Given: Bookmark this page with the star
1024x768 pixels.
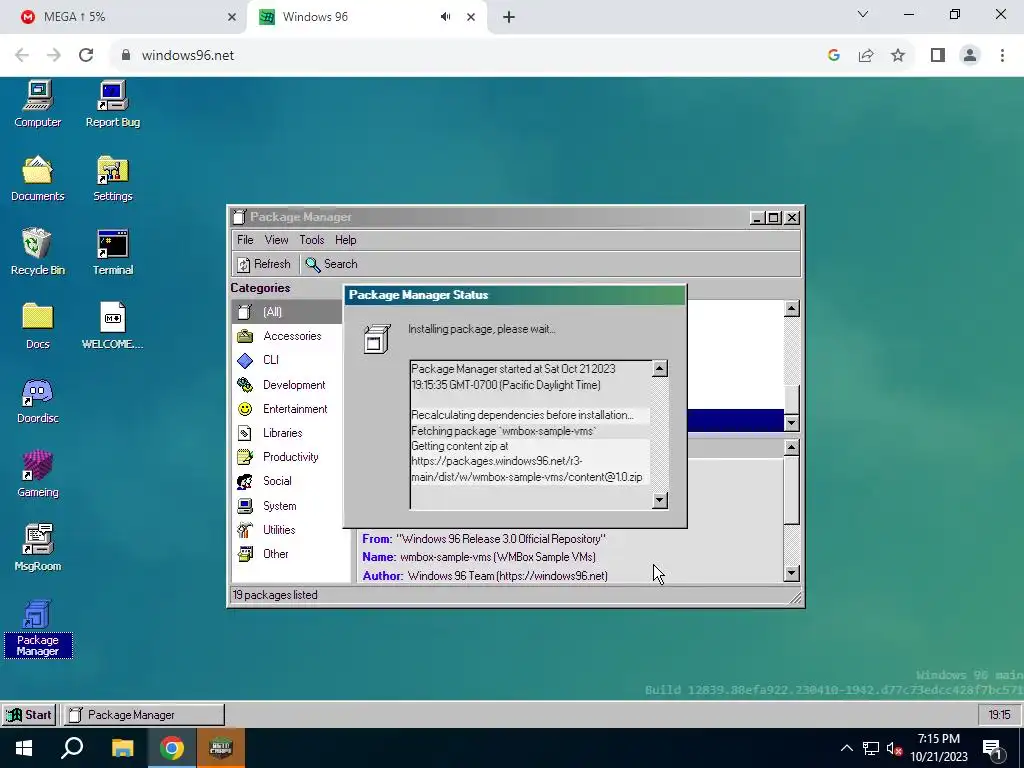Looking at the screenshot, I should point(898,56).
